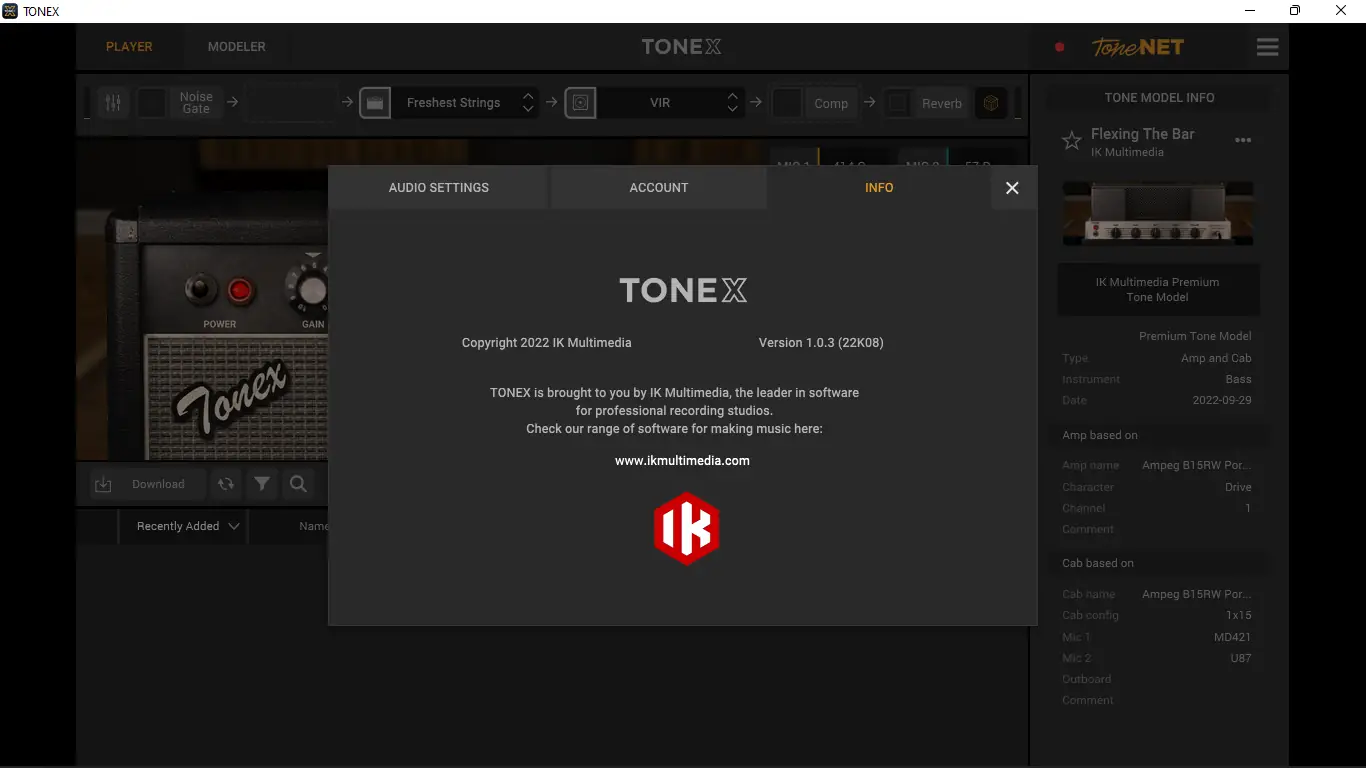Click the gold cube icon after Reverb
1366x768 pixels.
[991, 103]
